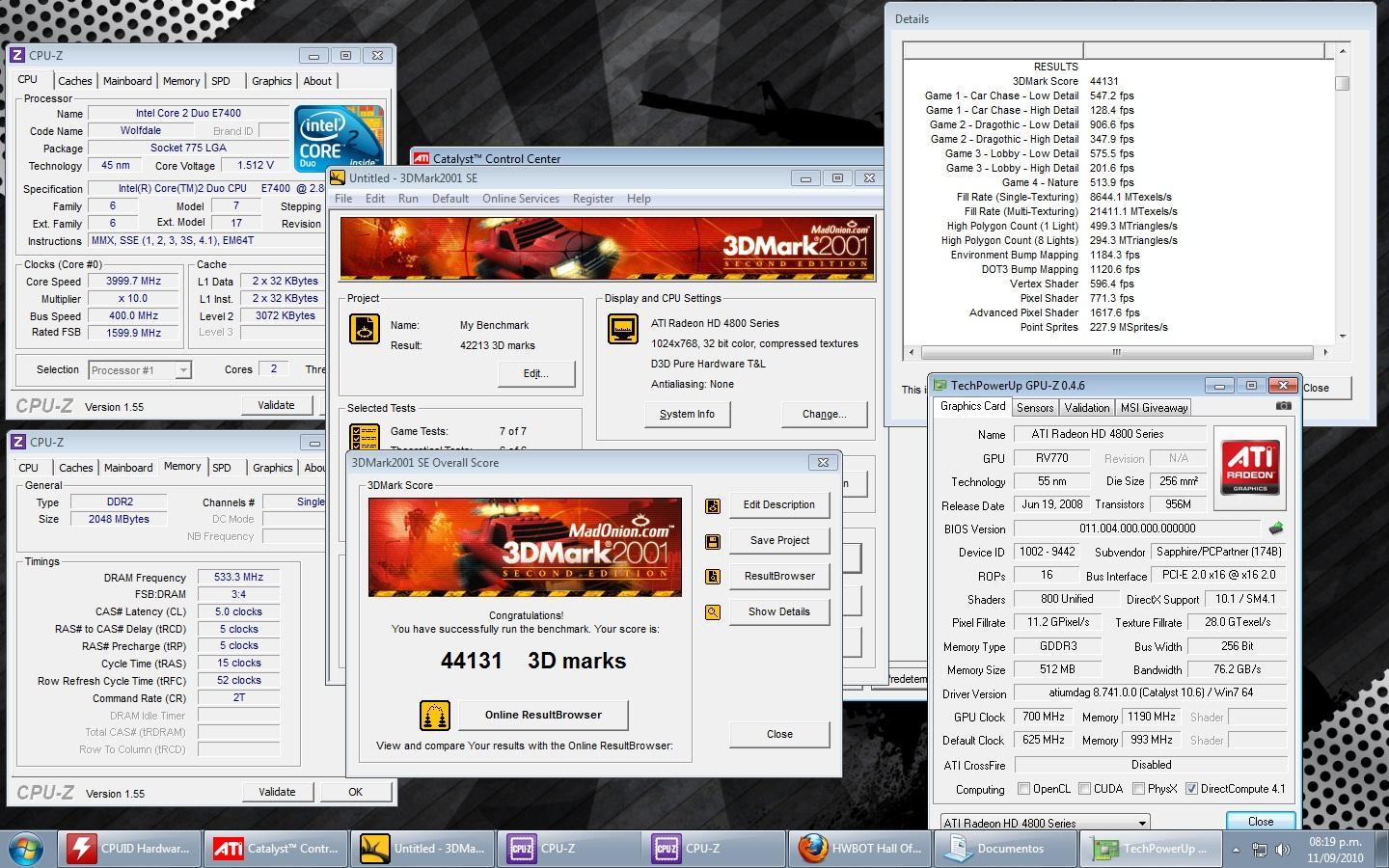The height and width of the screenshot is (868, 1389).
Task: Click the Show Details magnifier icon
Action: [713, 612]
